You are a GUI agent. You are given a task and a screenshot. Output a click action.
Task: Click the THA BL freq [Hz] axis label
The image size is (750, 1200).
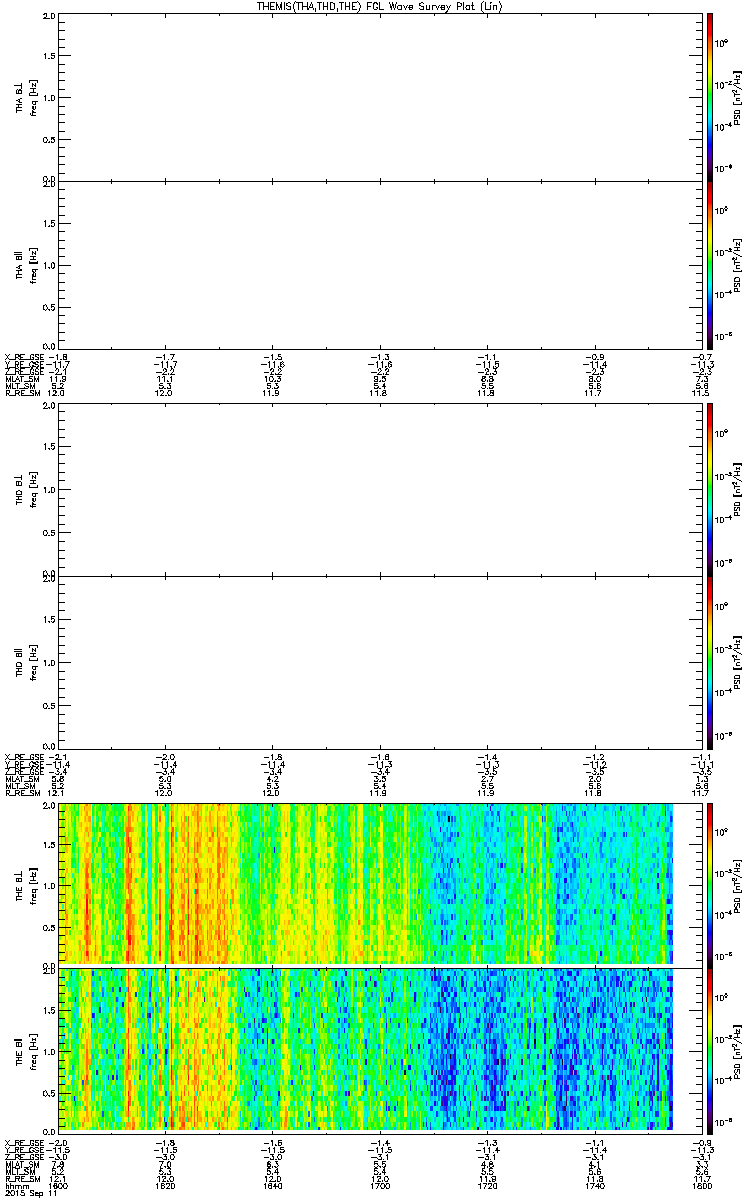(33, 97)
